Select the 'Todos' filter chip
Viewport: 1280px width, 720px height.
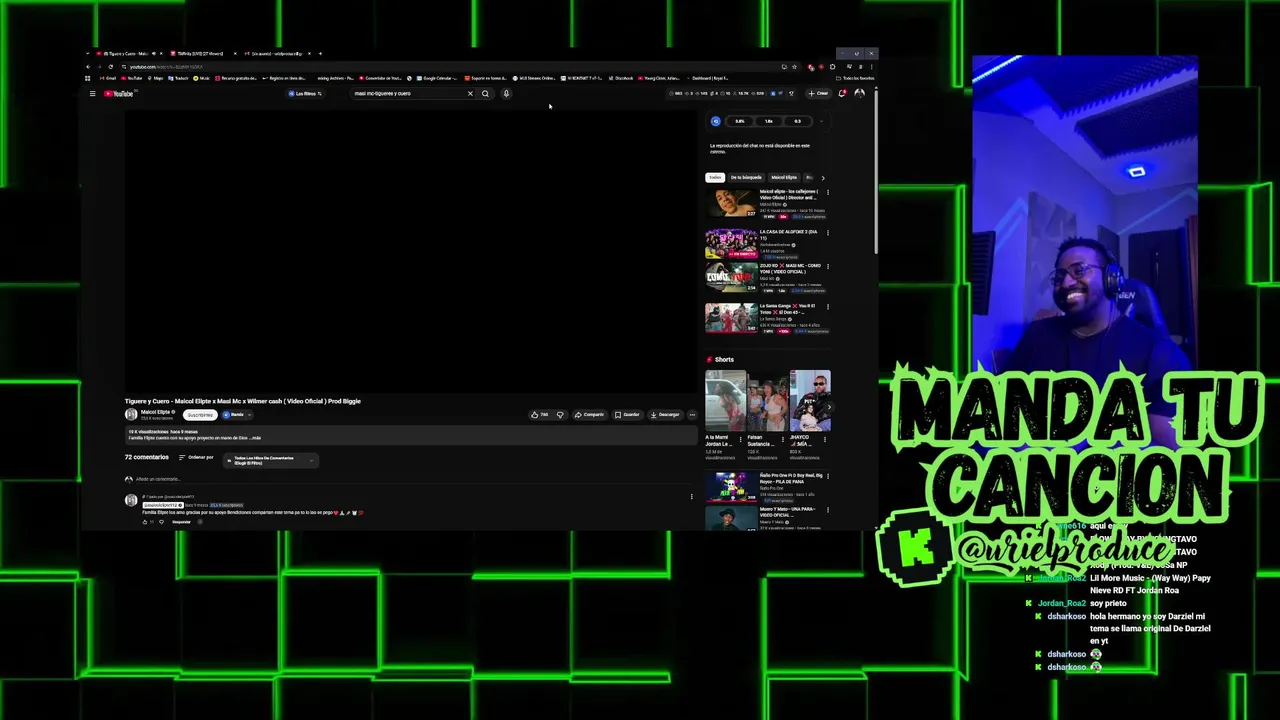pyautogui.click(x=715, y=177)
